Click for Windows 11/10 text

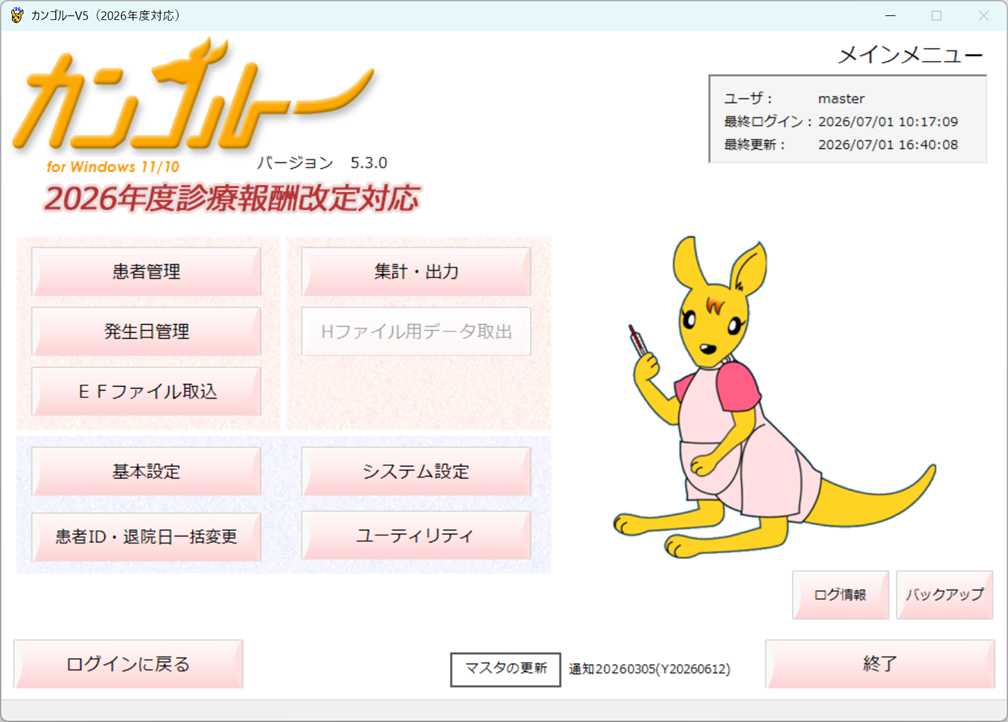tap(112, 167)
